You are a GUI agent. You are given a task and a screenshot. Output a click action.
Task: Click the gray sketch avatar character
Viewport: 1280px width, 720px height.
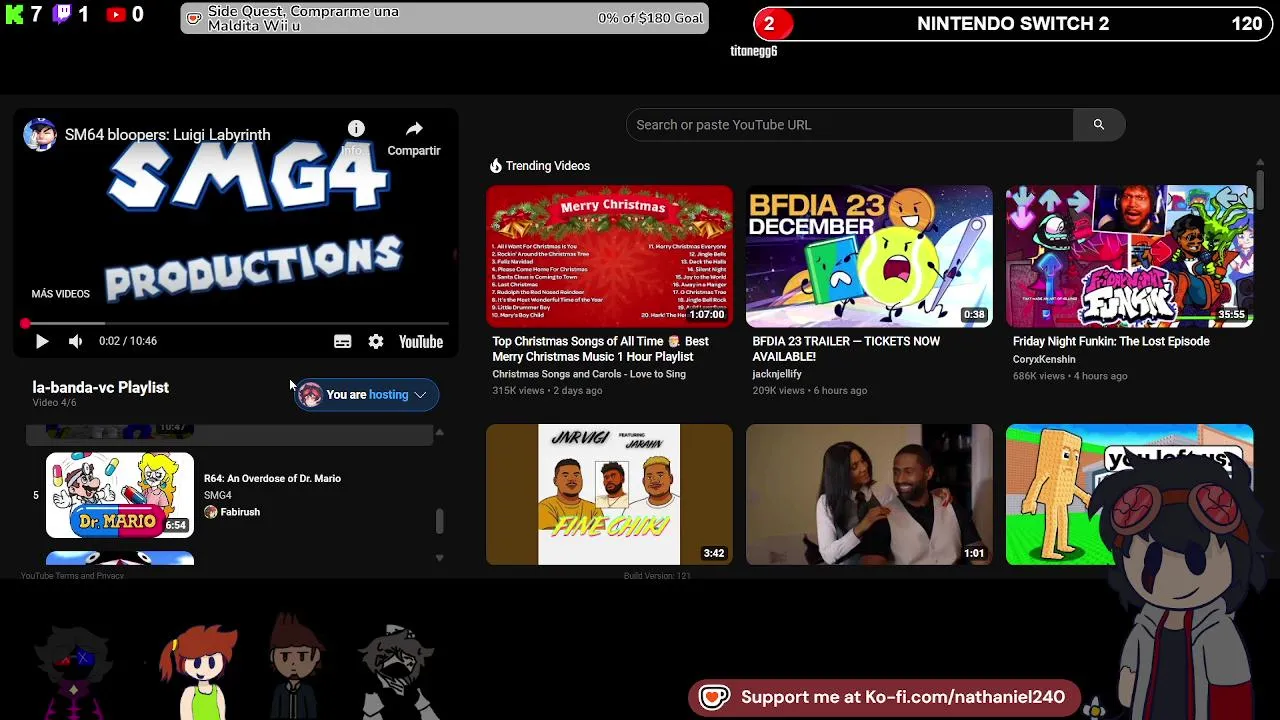pos(397,670)
